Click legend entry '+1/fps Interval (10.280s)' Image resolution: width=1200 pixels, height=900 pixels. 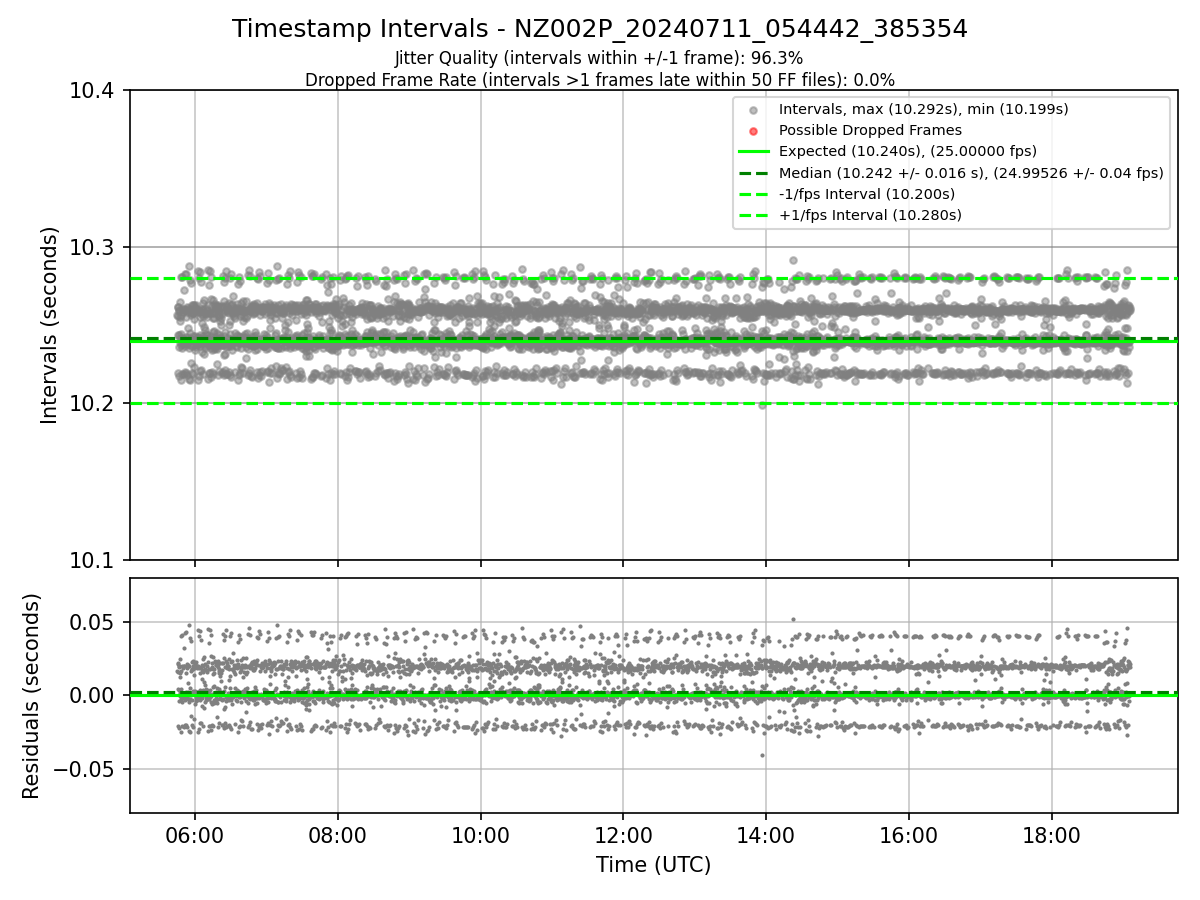[x=870, y=215]
